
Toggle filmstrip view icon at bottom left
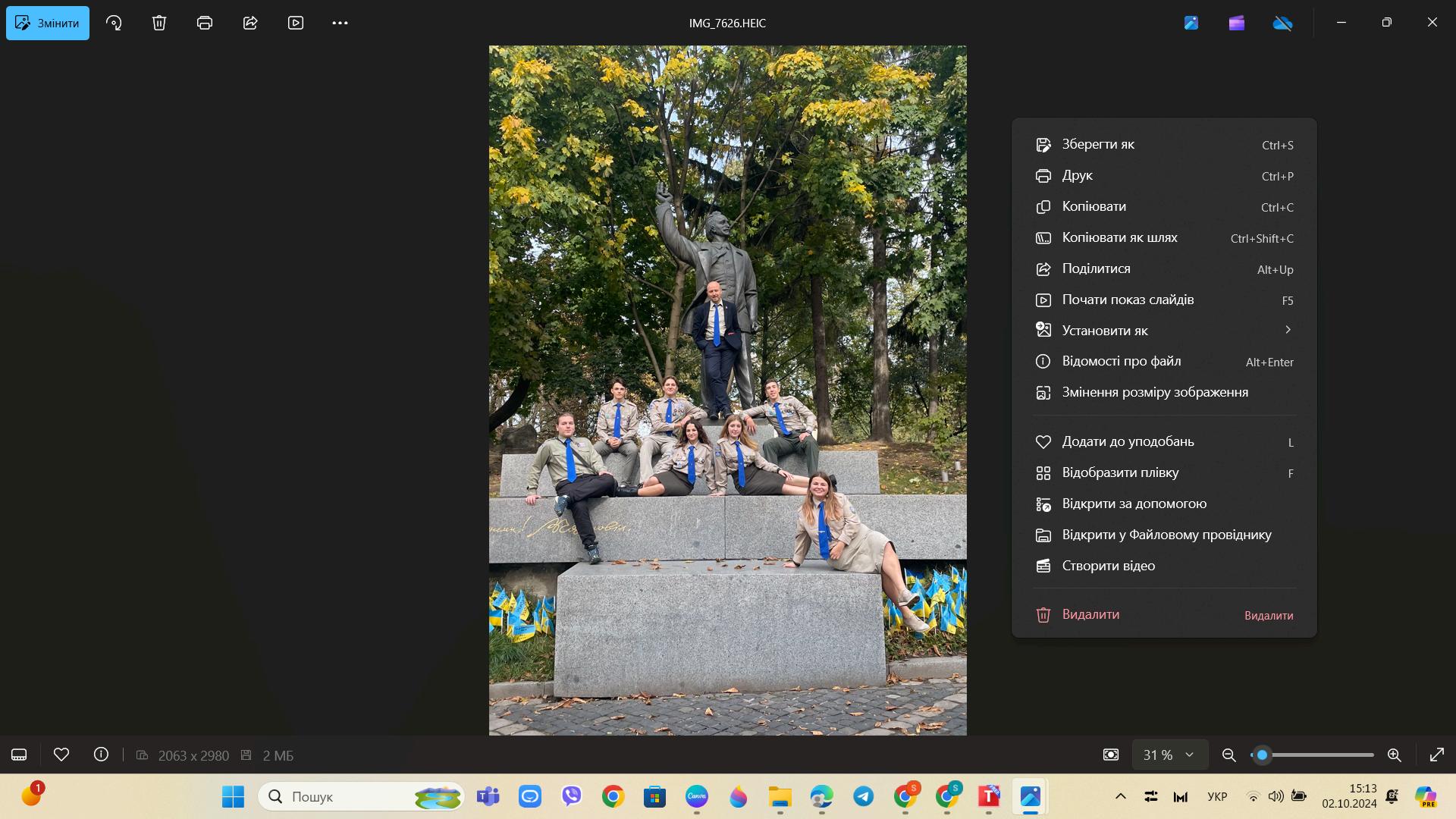[19, 755]
